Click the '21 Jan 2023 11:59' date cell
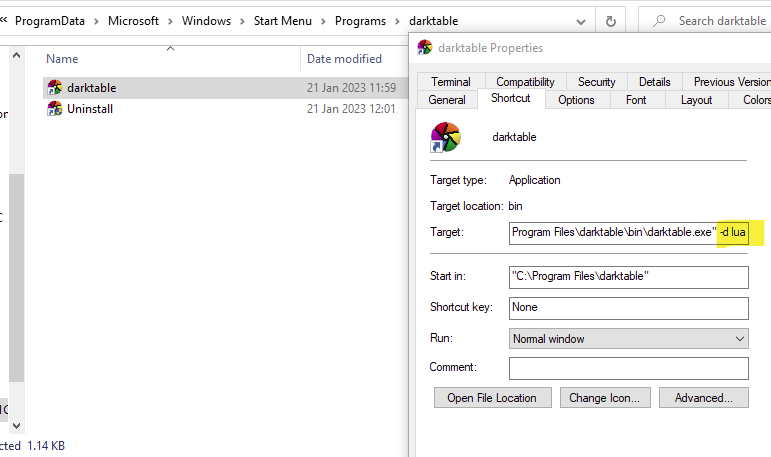This screenshot has width=771, height=457. [x=352, y=88]
